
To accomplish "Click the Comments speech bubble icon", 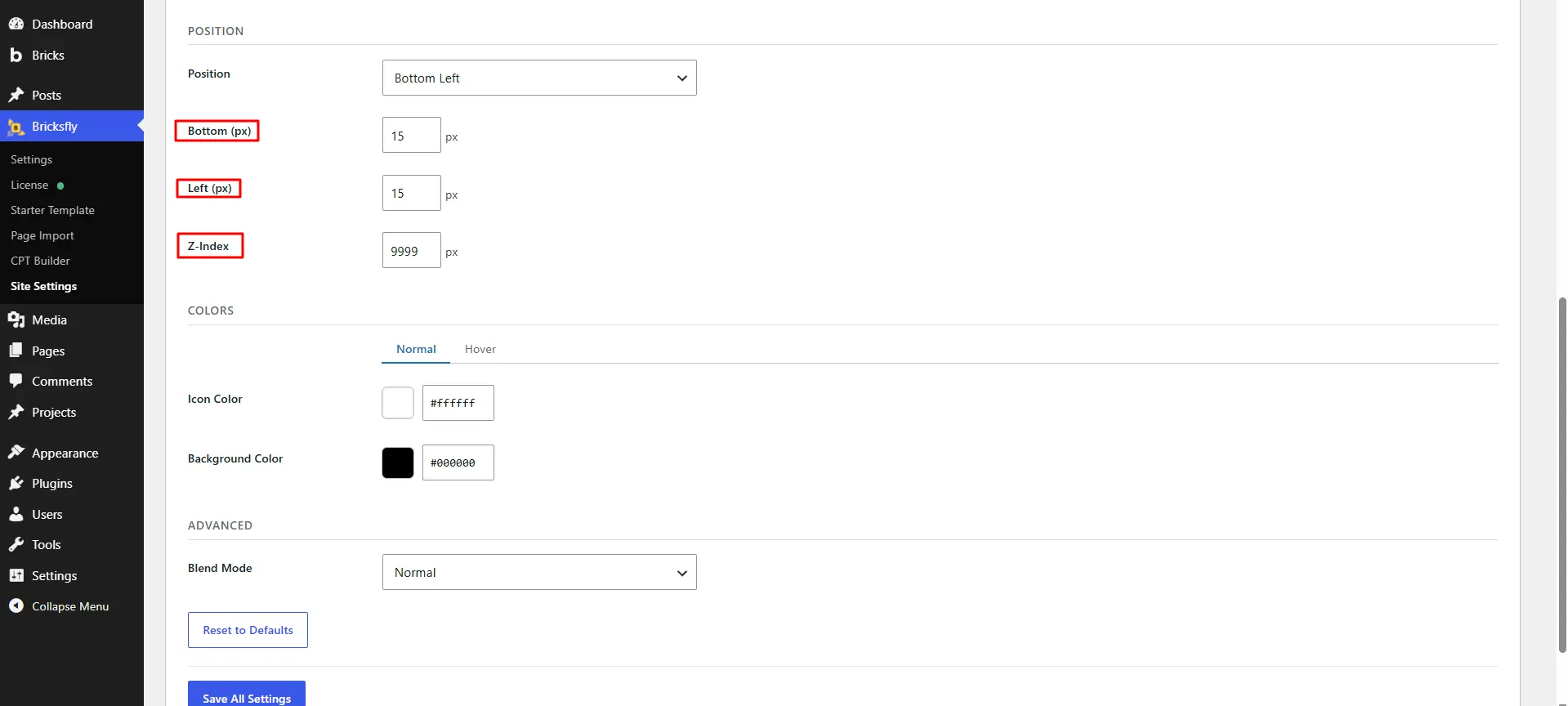I will click(x=16, y=381).
